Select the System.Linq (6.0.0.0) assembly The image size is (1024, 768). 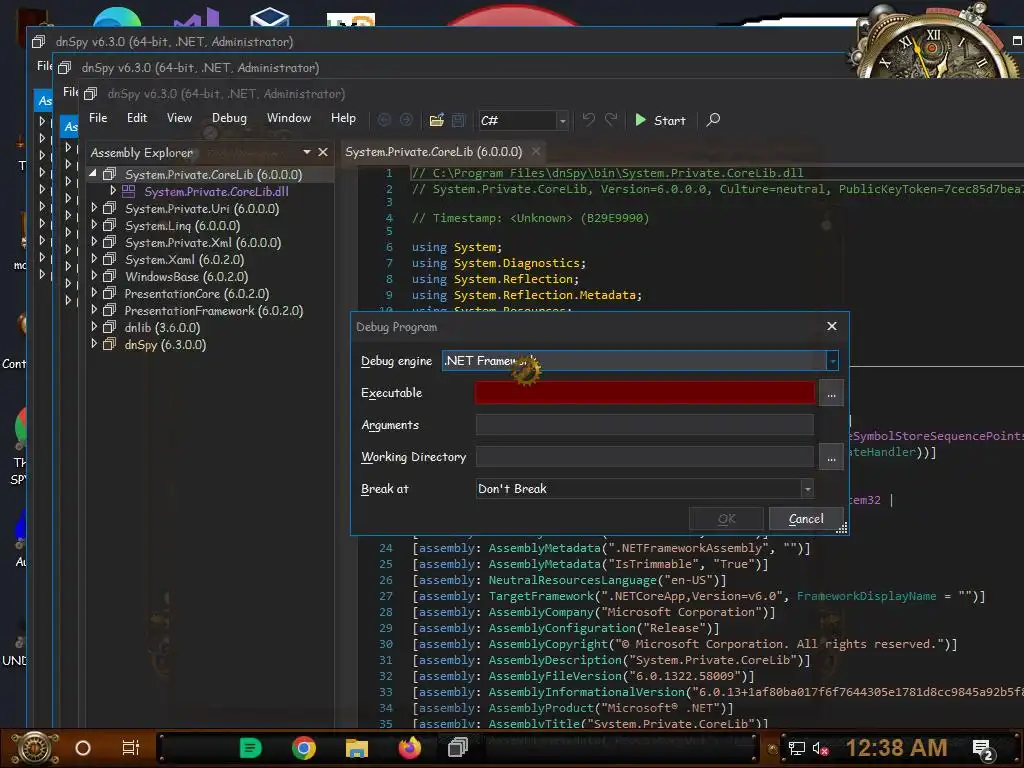coord(182,225)
